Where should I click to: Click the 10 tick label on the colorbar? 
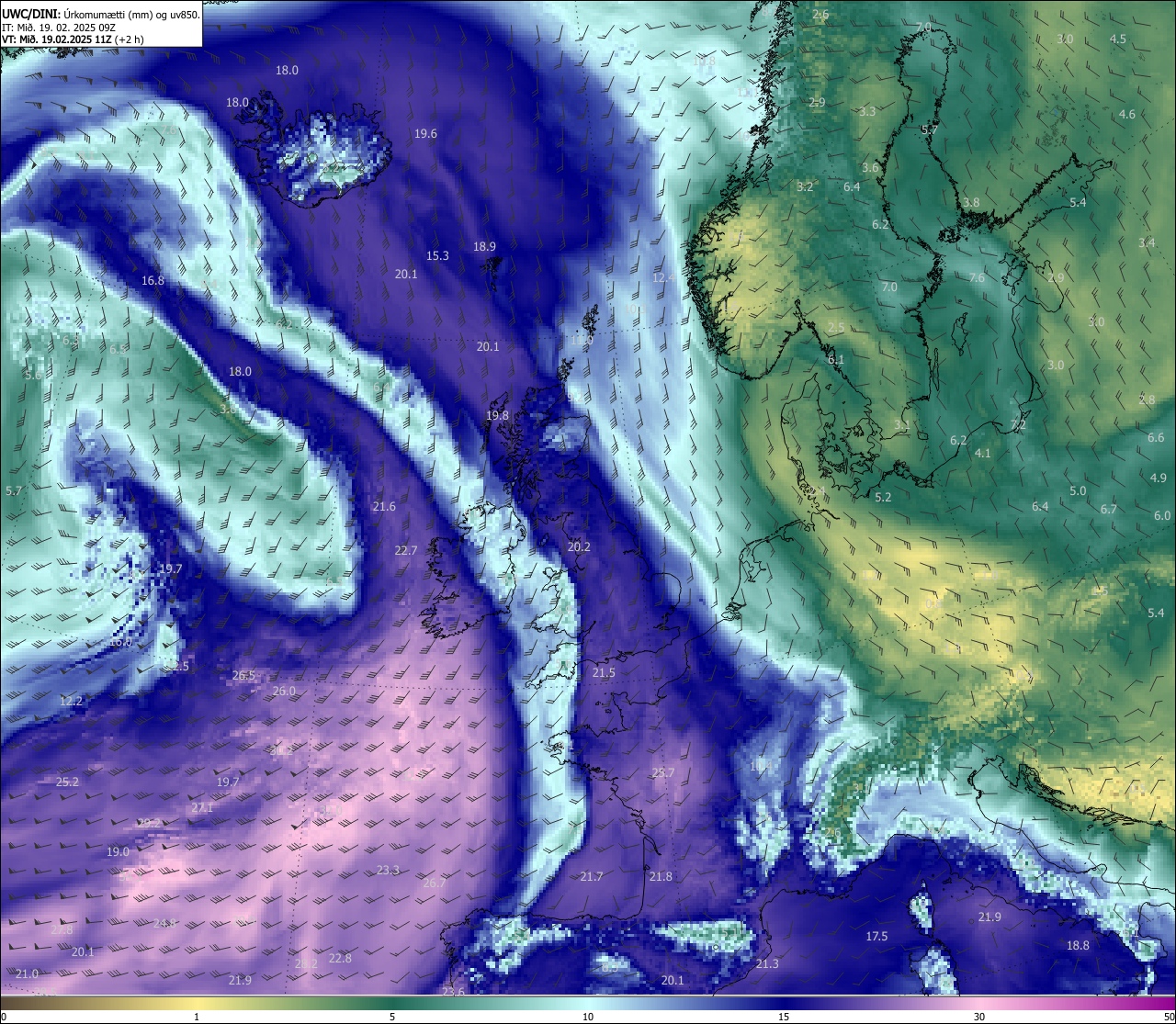(588, 1017)
